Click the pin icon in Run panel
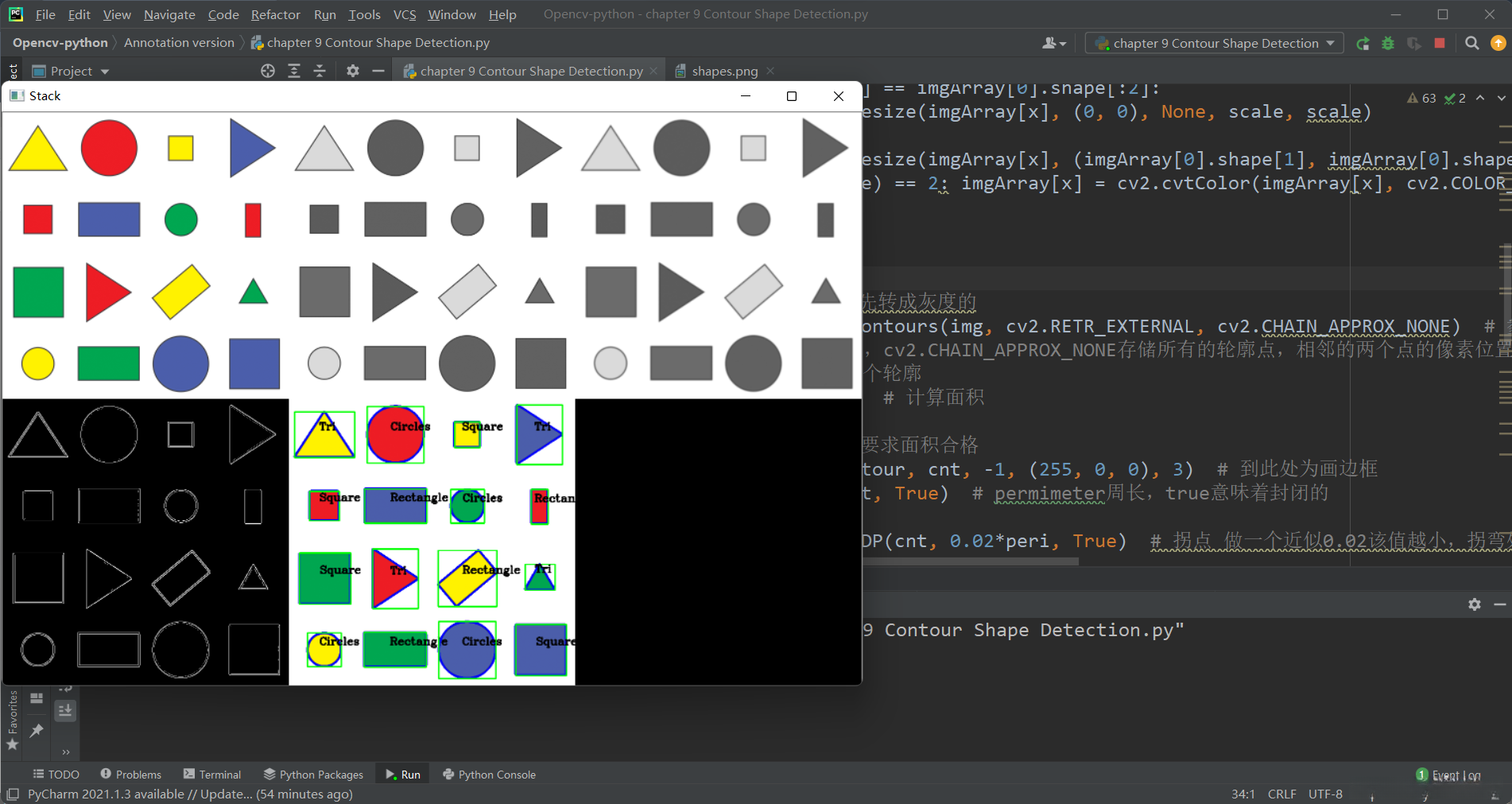Viewport: 1512px width, 804px height. click(x=37, y=730)
